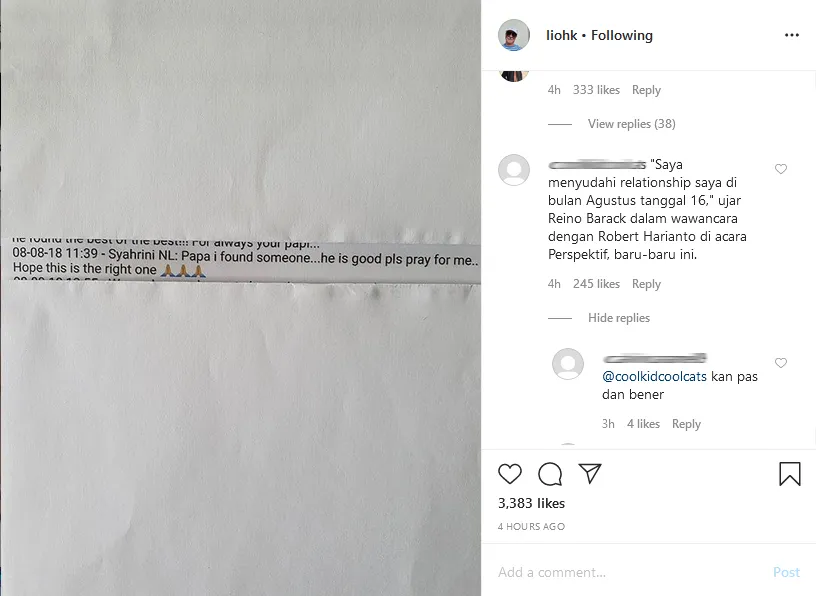Image resolution: width=816 pixels, height=596 pixels.
Task: Expand View replies (38)
Action: pyautogui.click(x=631, y=124)
